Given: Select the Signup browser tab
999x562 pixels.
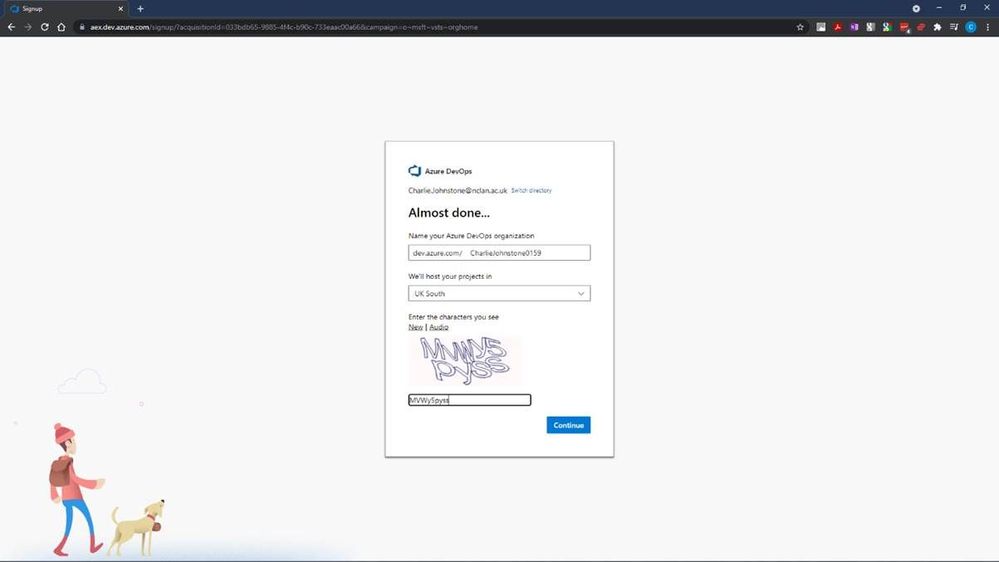Looking at the screenshot, I should pos(66,9).
